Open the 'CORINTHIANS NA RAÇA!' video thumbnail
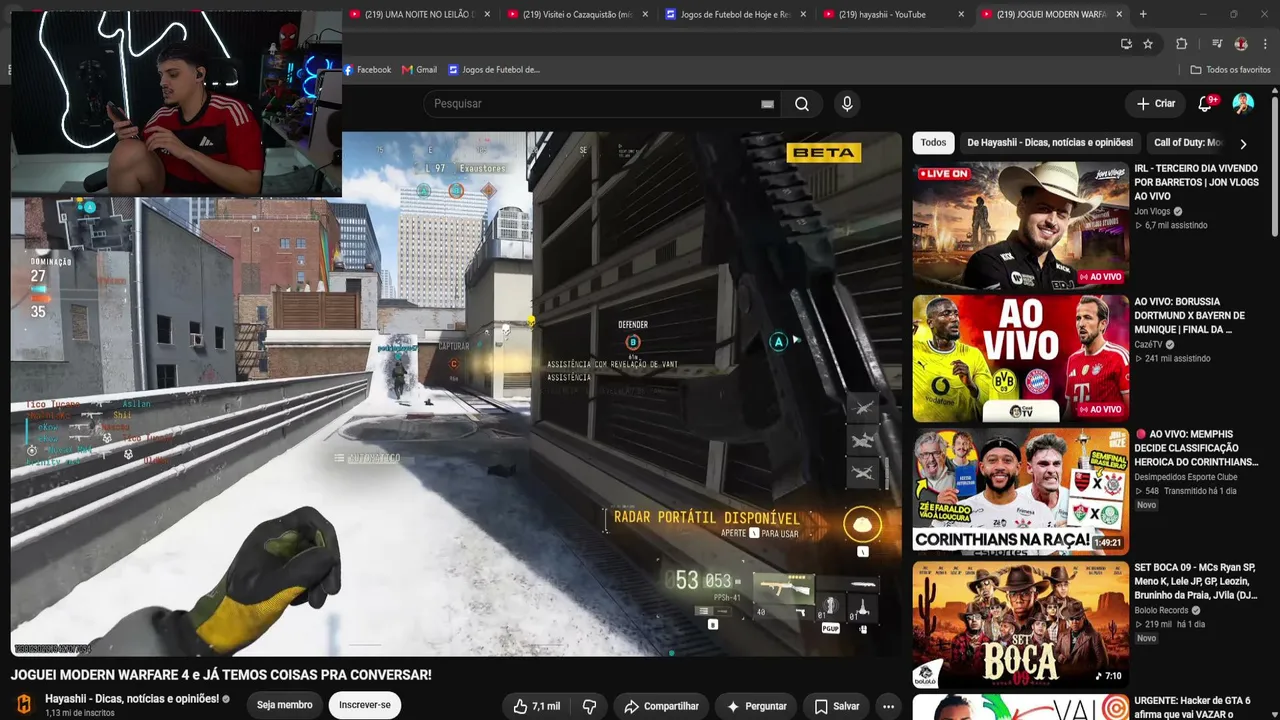This screenshot has width=1280, height=720. pos(1020,491)
